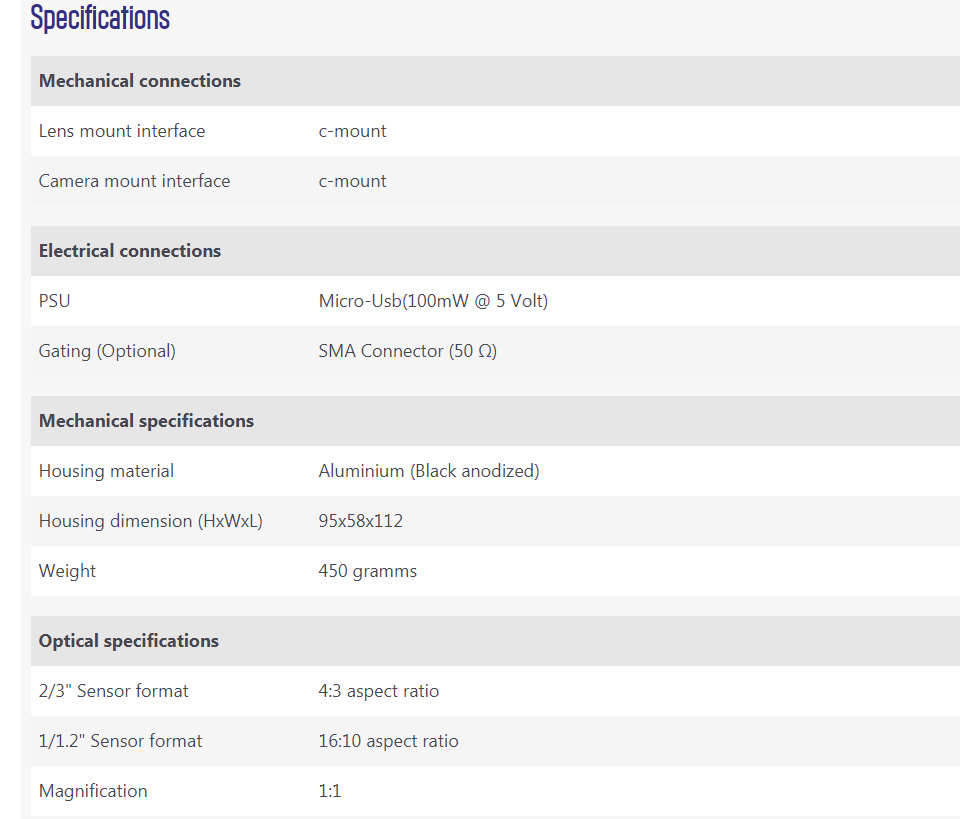Select the Magnification row label
Screen dimensions: 960x819
pos(93,791)
